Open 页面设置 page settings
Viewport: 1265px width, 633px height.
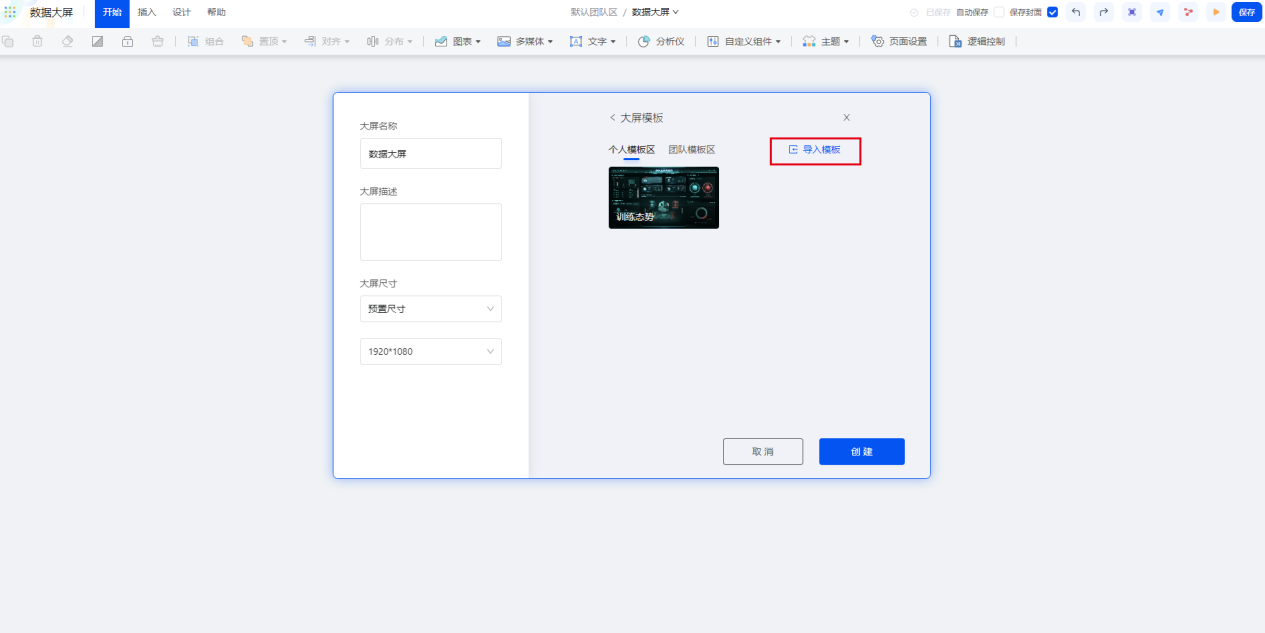point(899,42)
